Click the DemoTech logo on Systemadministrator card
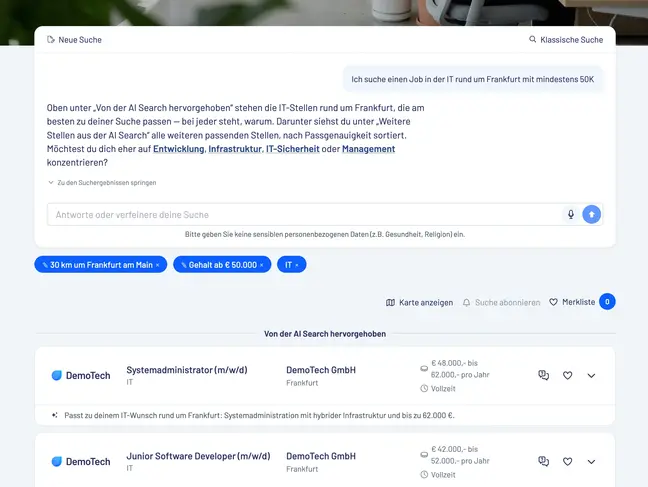This screenshot has height=487, width=648. click(81, 375)
